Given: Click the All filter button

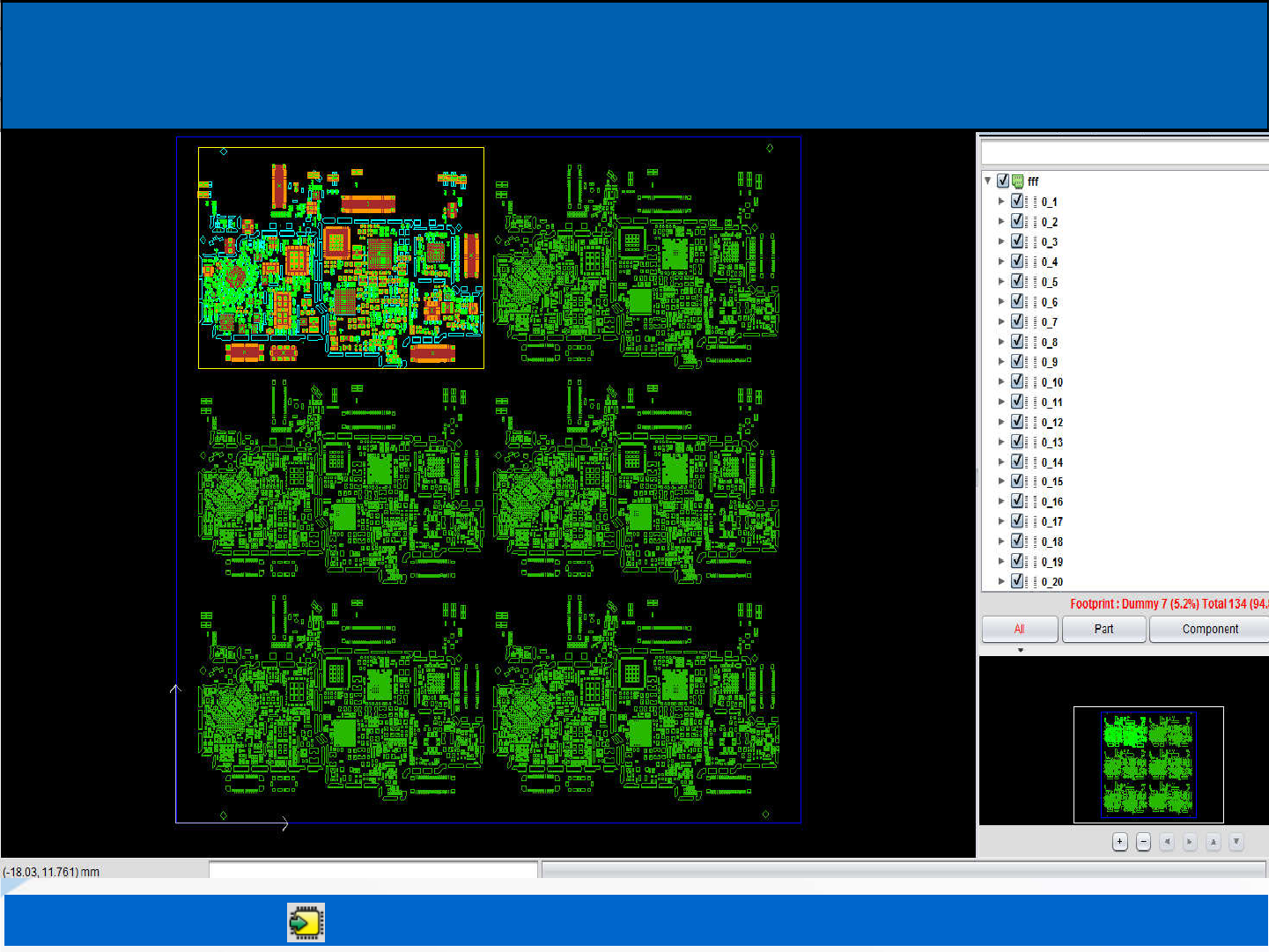Looking at the screenshot, I should tap(1019, 629).
